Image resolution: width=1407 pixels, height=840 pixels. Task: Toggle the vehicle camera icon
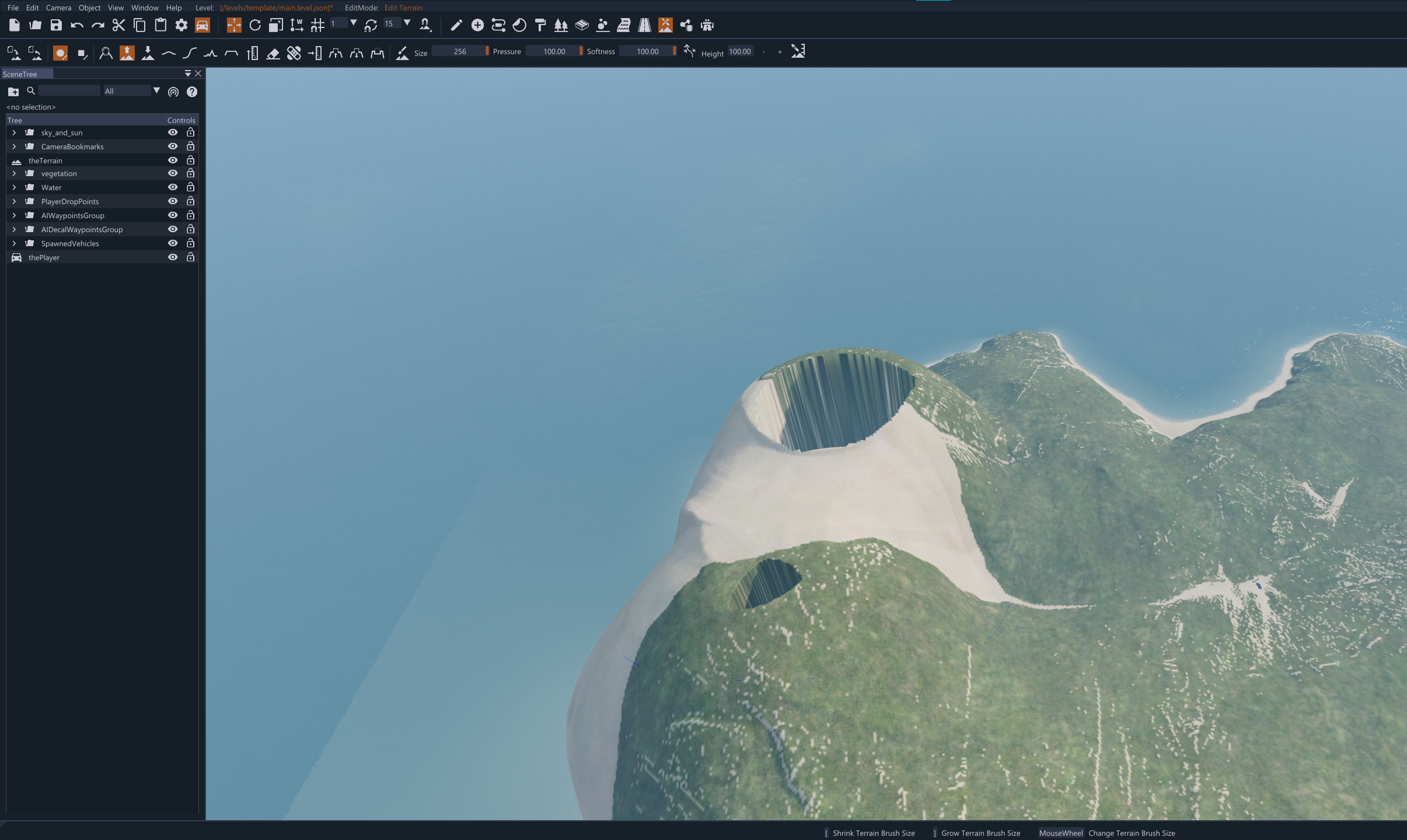pos(202,25)
